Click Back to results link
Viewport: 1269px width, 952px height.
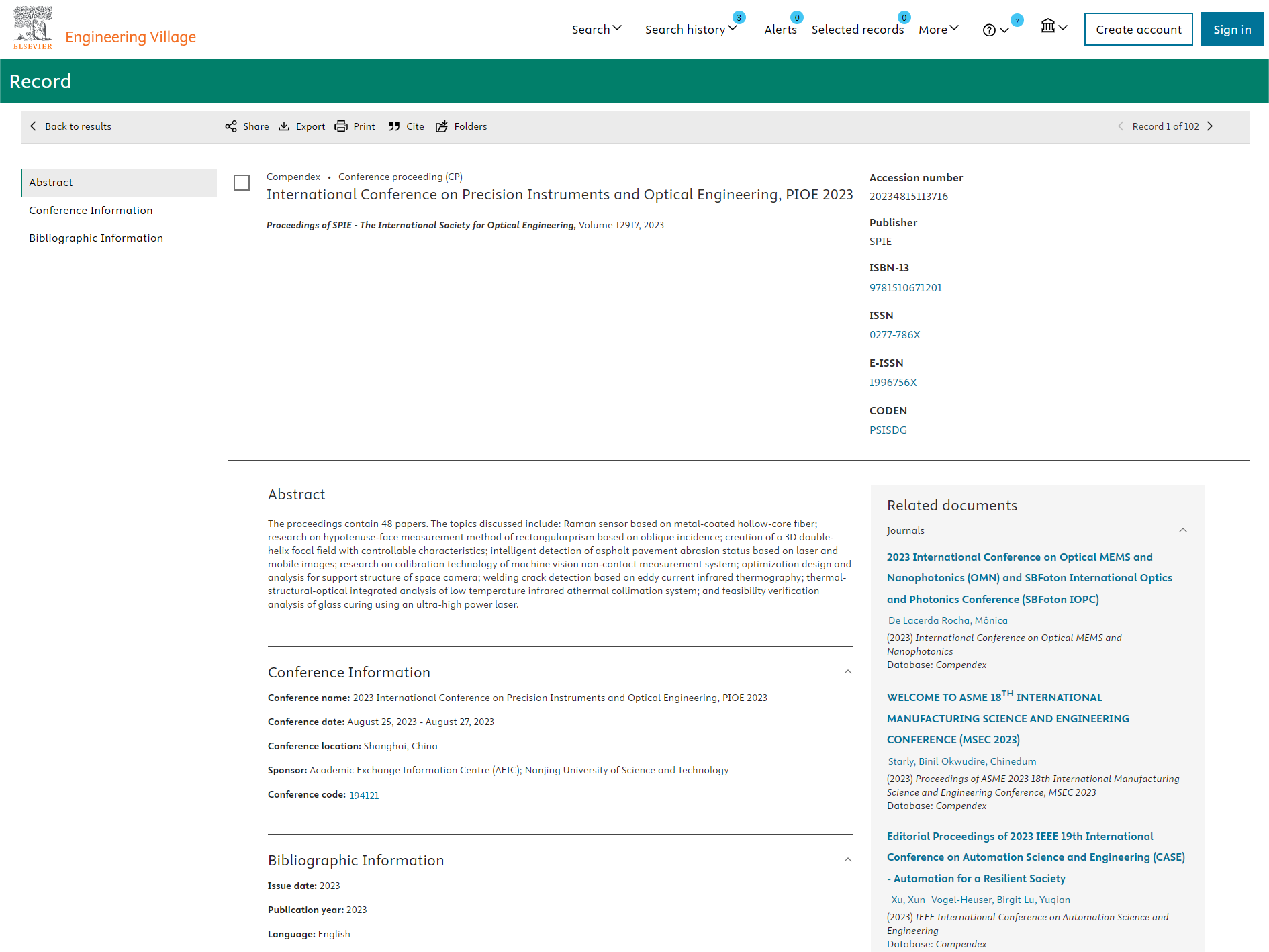pyautogui.click(x=78, y=126)
